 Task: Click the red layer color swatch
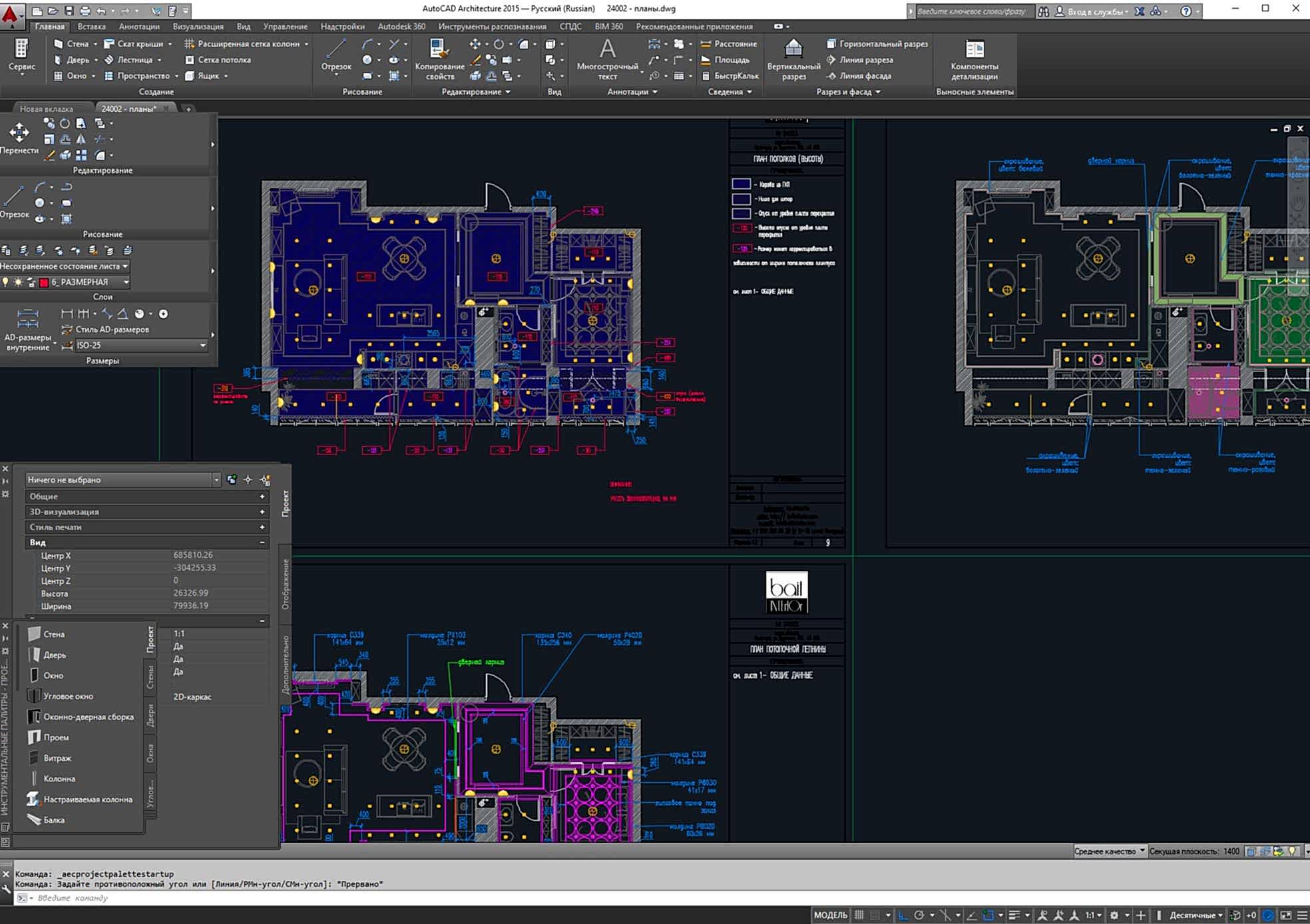[x=44, y=282]
